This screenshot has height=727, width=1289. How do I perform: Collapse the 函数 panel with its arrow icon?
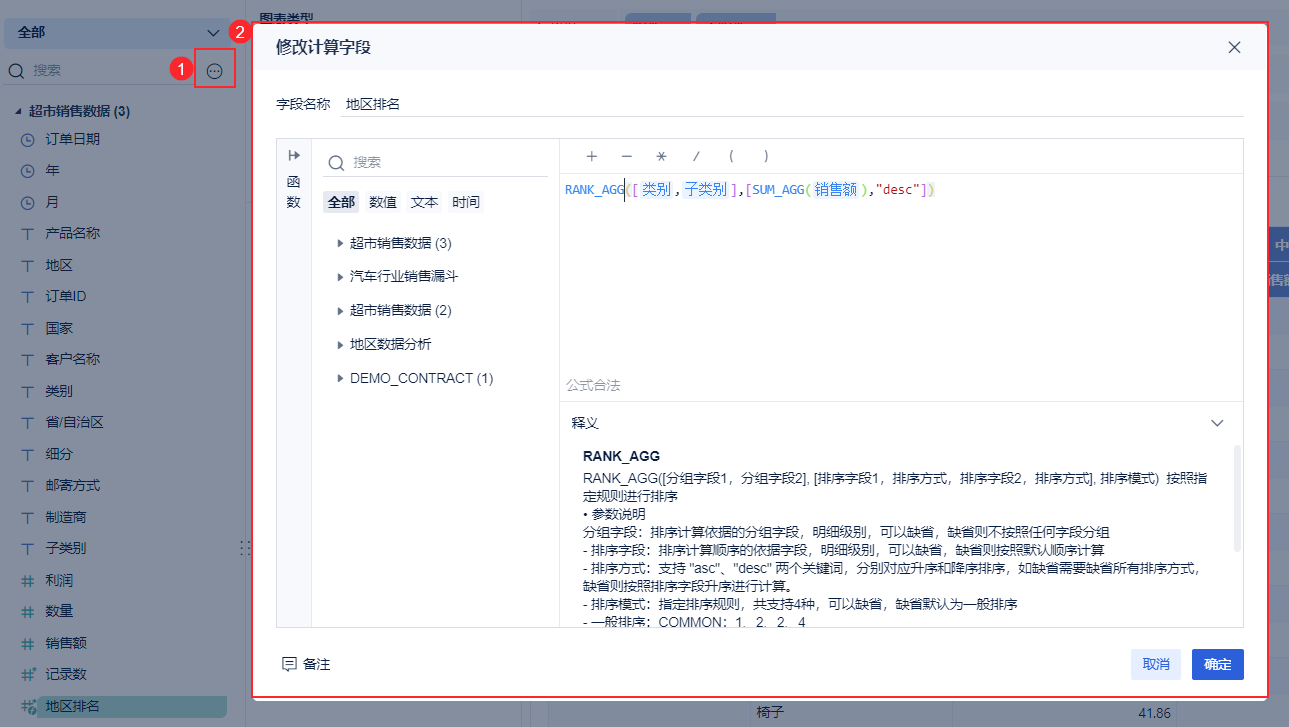[x=292, y=155]
